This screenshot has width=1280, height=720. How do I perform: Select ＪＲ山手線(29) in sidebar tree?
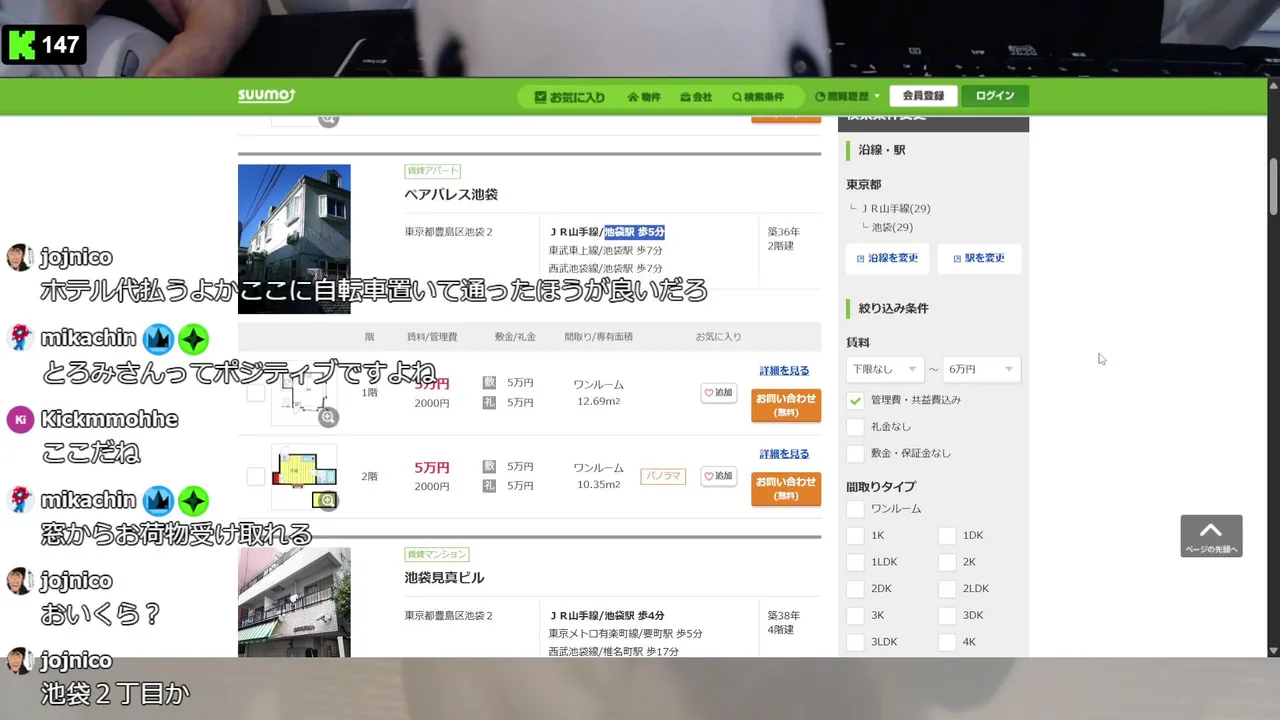[x=896, y=209]
